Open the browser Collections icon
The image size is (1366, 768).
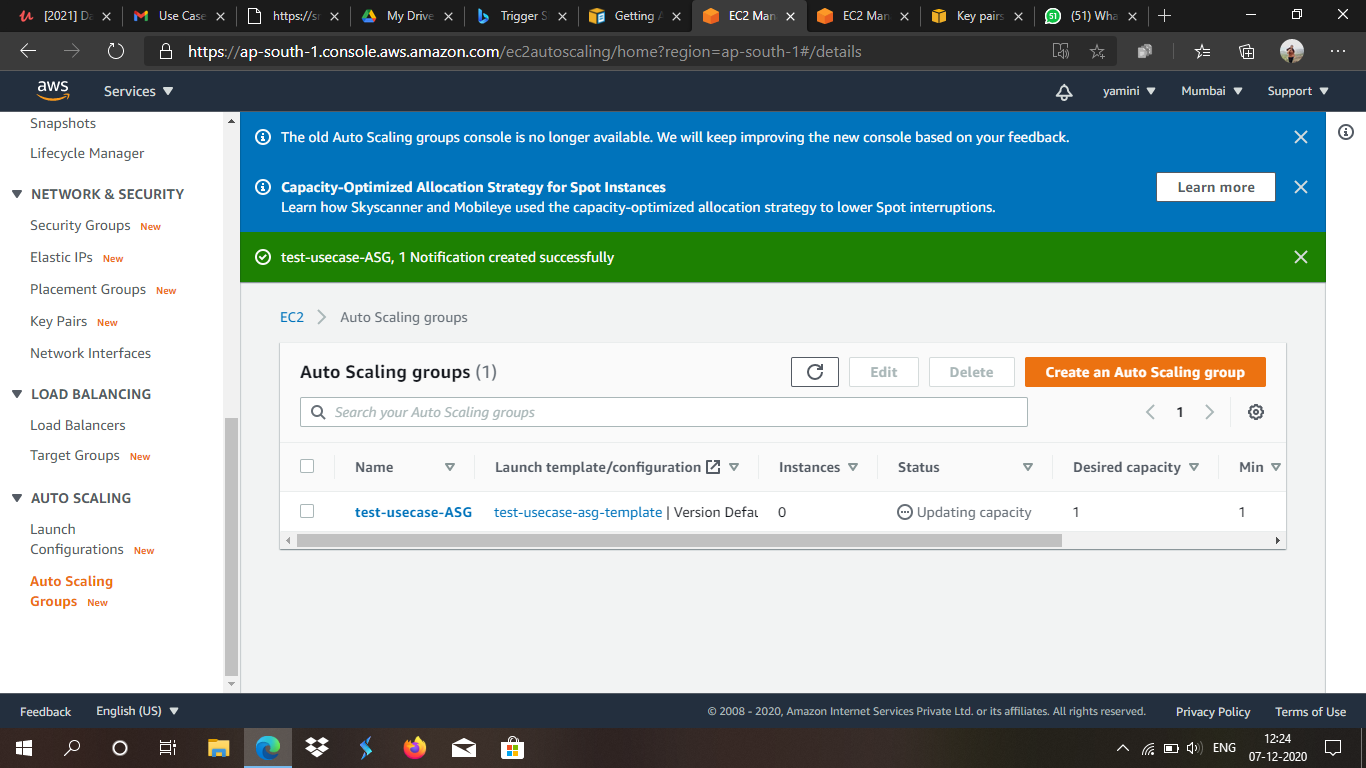tap(1247, 51)
